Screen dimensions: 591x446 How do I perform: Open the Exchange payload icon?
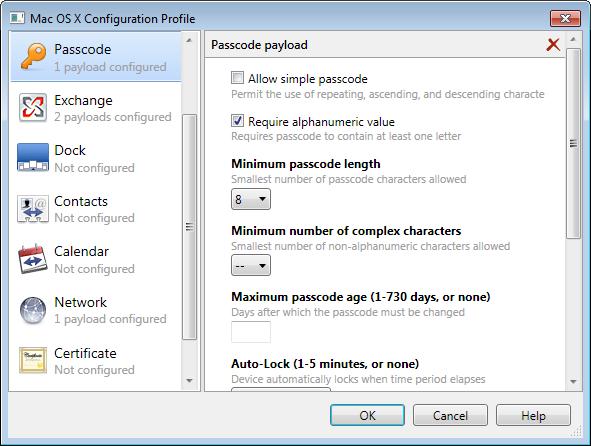click(33, 108)
